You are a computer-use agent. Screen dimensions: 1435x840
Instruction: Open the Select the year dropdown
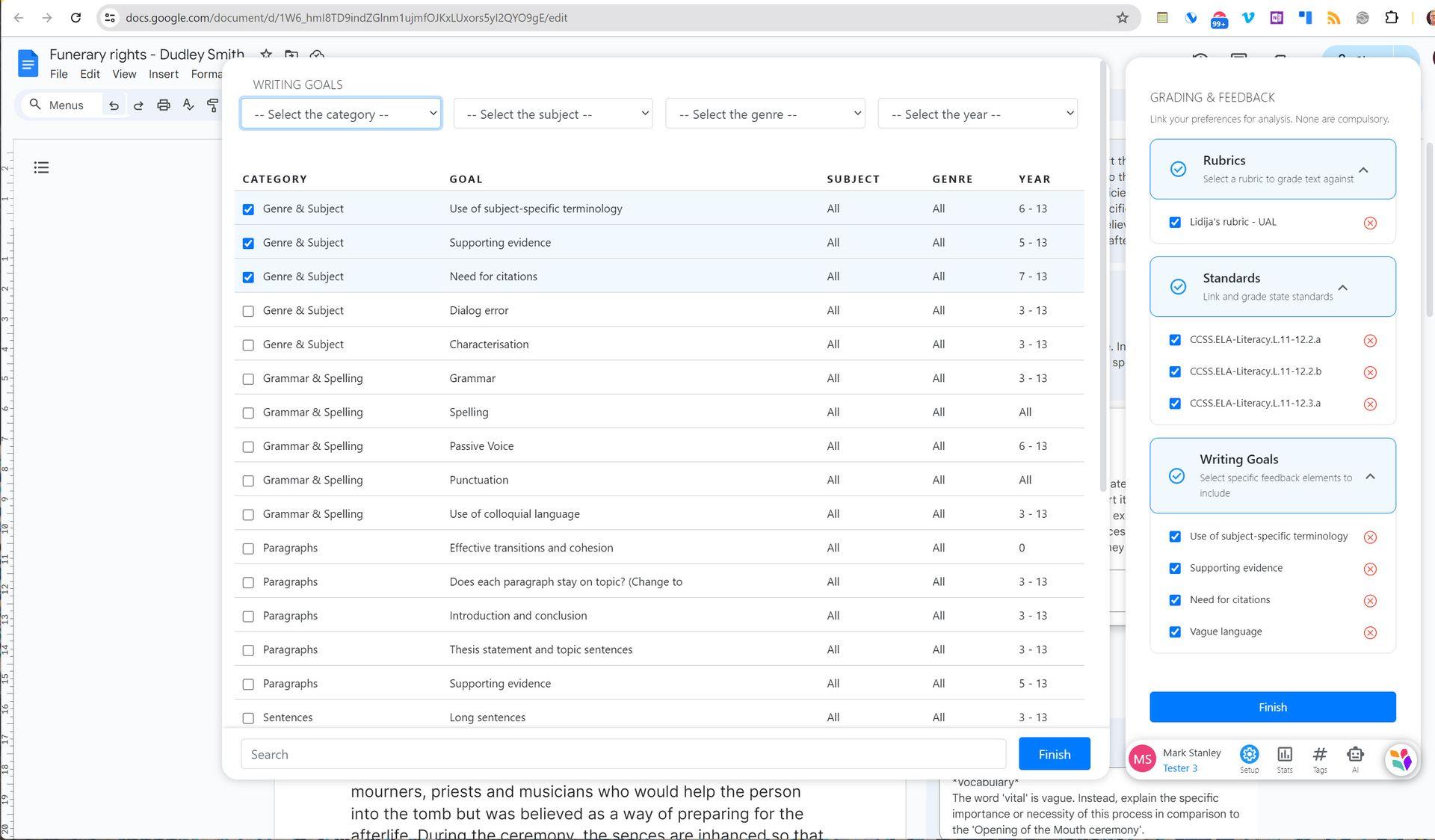click(x=977, y=114)
